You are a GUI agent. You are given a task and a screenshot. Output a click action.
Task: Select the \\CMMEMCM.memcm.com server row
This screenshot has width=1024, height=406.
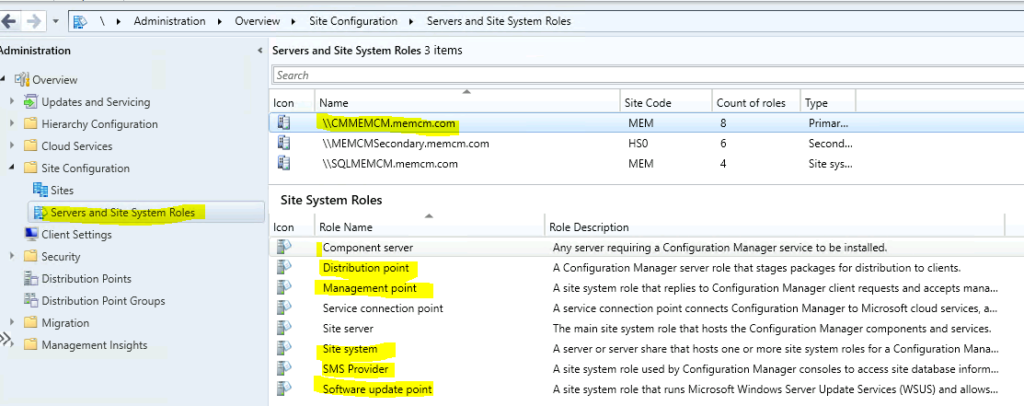(647, 123)
